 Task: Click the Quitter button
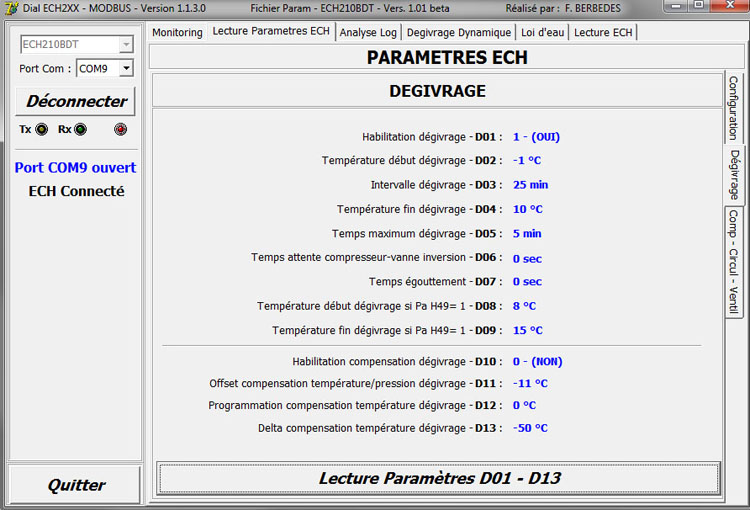point(76,485)
